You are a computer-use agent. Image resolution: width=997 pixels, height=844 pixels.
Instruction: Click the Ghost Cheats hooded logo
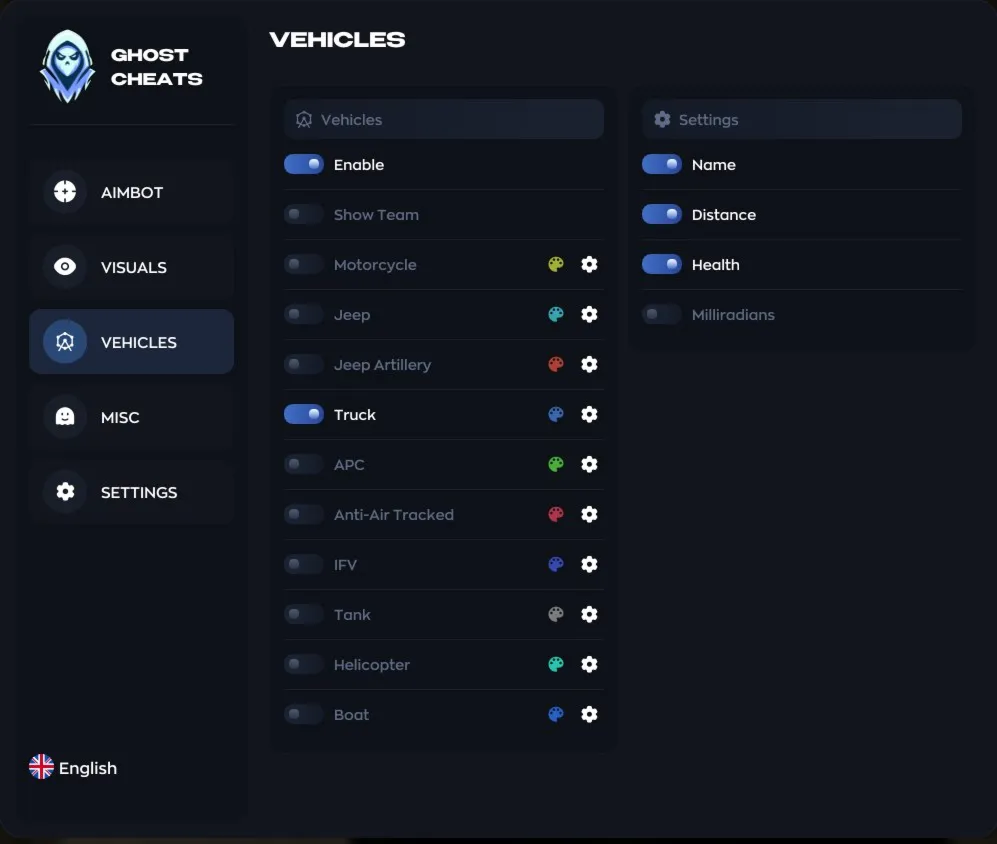pos(67,66)
